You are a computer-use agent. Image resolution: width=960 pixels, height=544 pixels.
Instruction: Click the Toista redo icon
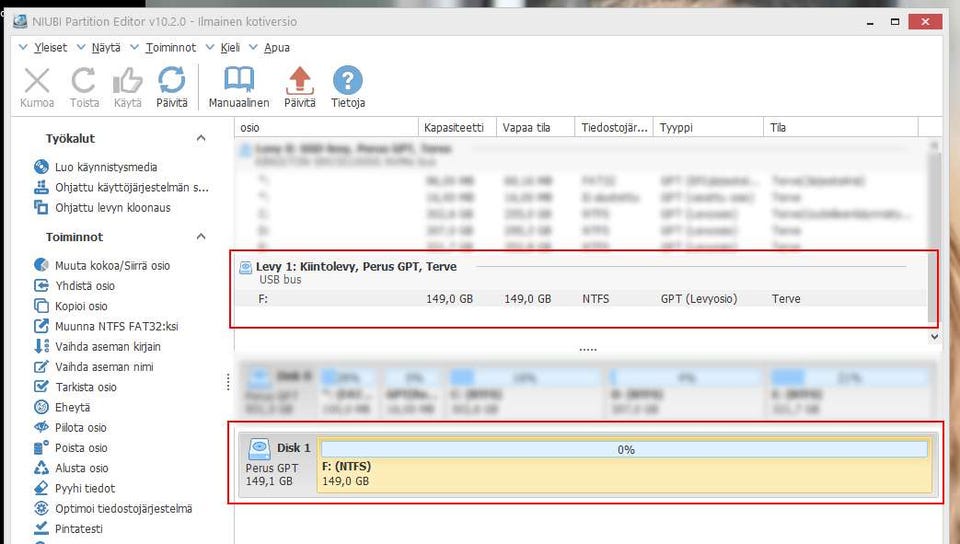[x=84, y=81]
